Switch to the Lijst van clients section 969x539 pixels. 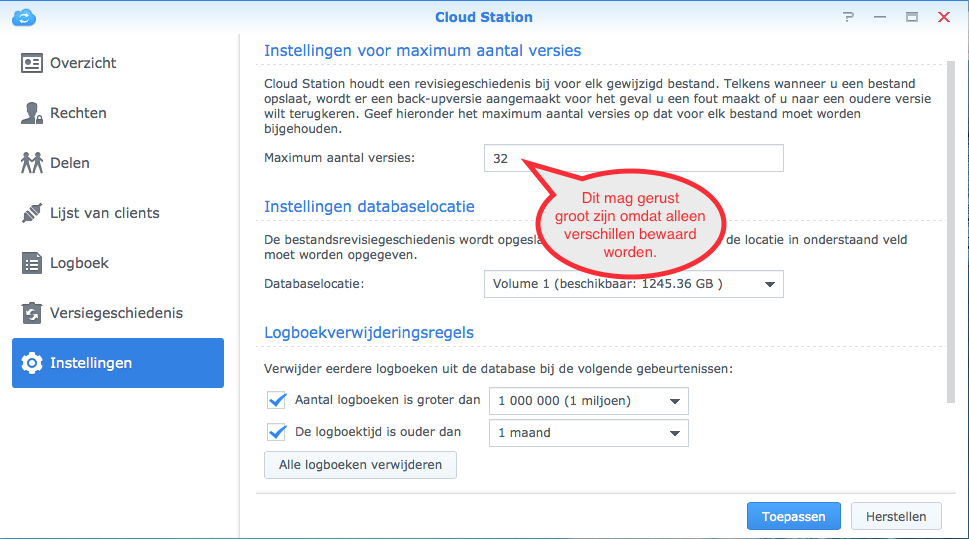click(x=104, y=213)
